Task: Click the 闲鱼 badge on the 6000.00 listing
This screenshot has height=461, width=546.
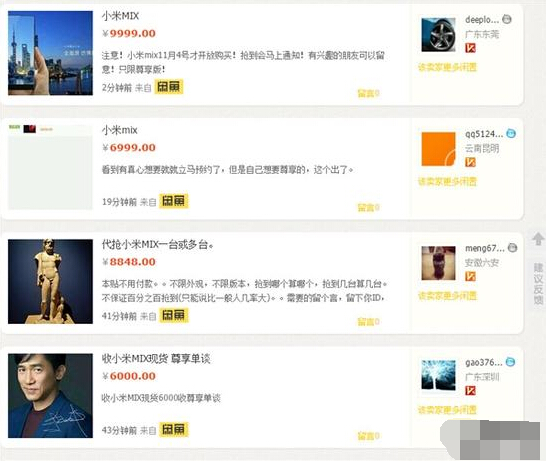Action: [x=174, y=429]
